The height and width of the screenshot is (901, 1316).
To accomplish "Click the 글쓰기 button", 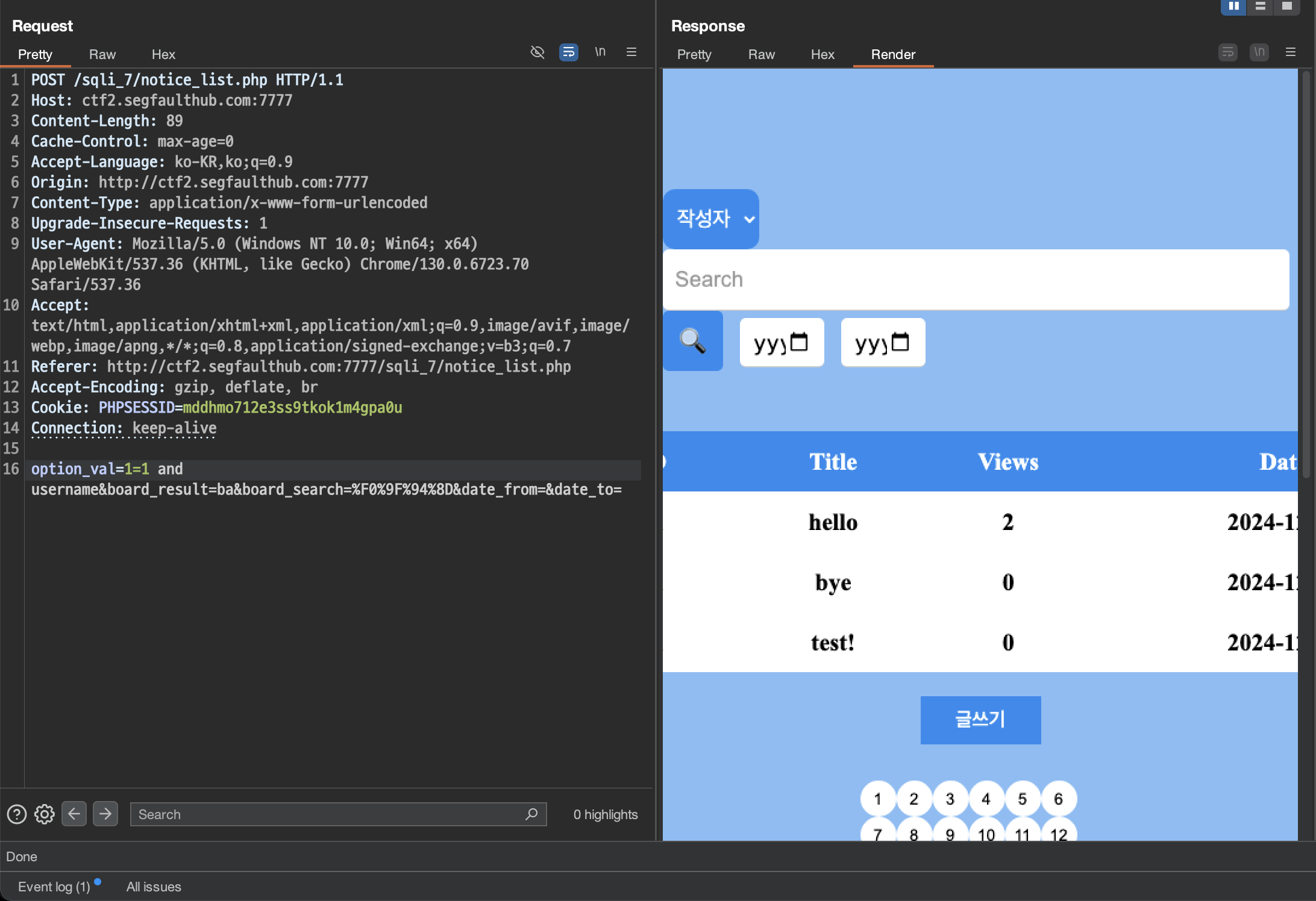I will [980, 720].
